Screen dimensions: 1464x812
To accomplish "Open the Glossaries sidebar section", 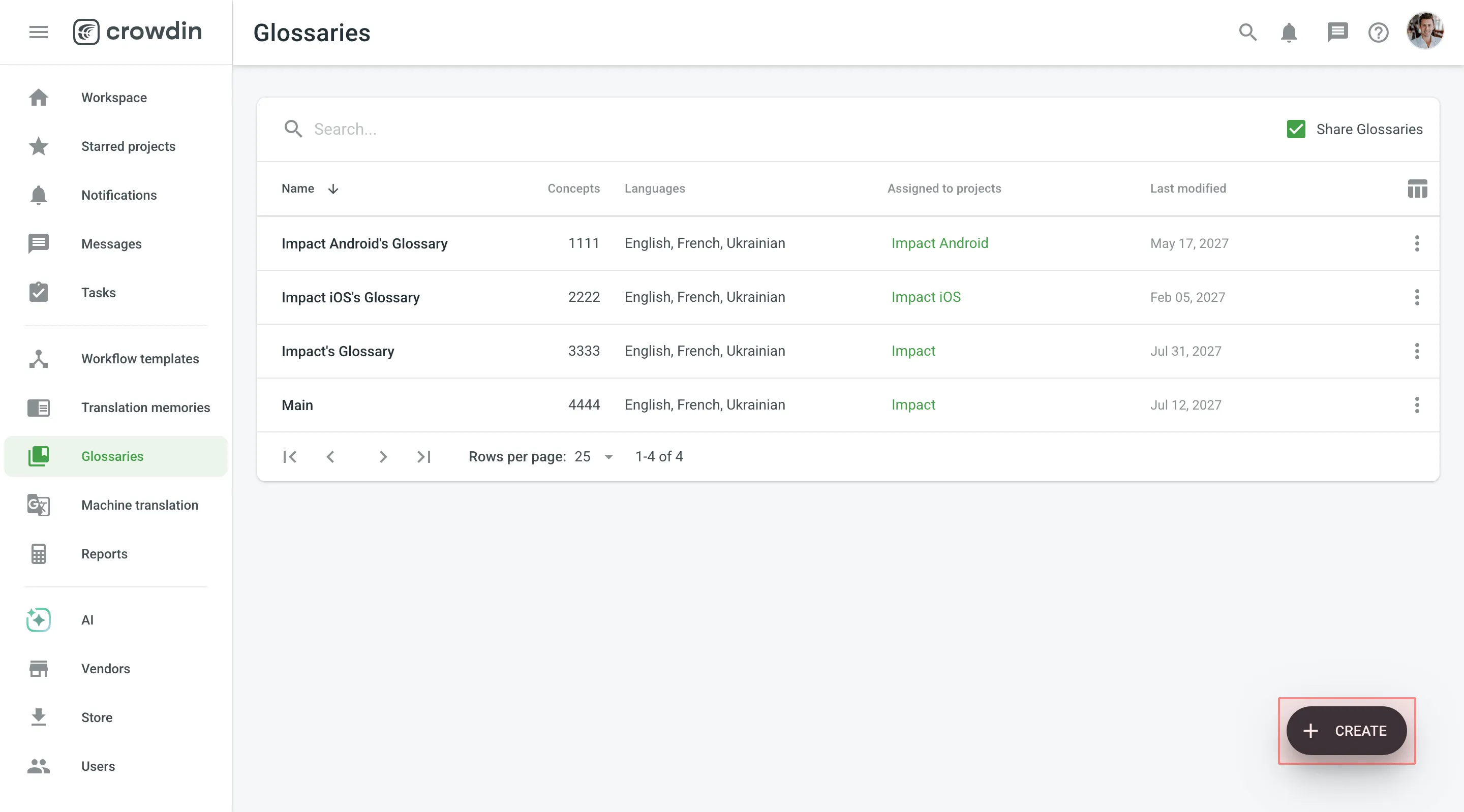I will 112,456.
